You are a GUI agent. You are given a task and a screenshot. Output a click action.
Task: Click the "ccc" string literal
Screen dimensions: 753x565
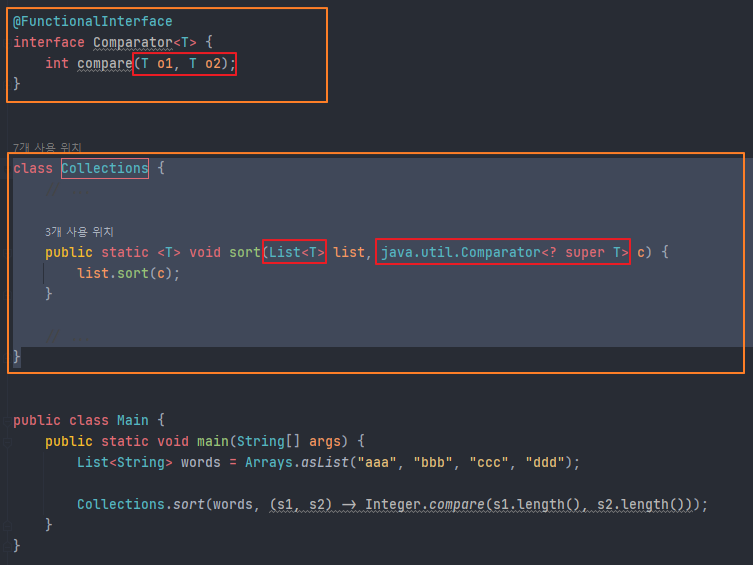[x=489, y=463]
